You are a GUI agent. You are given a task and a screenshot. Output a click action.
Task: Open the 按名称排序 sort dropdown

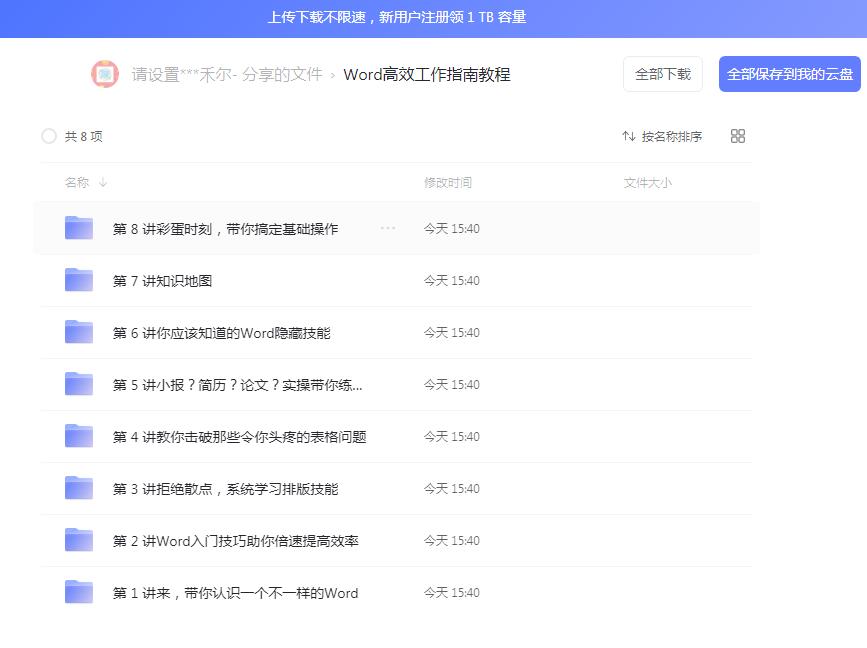(x=662, y=137)
